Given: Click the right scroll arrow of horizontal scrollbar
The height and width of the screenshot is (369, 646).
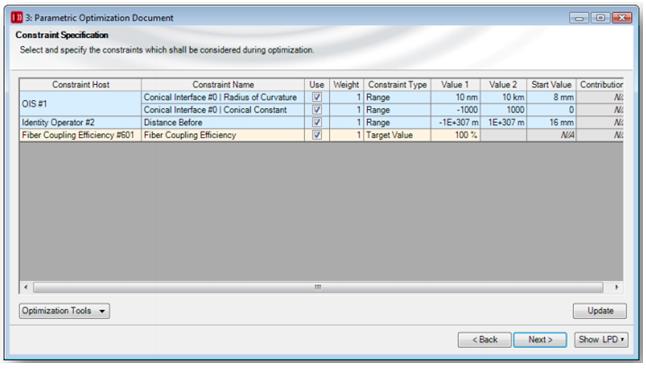Looking at the screenshot, I should [616, 287].
